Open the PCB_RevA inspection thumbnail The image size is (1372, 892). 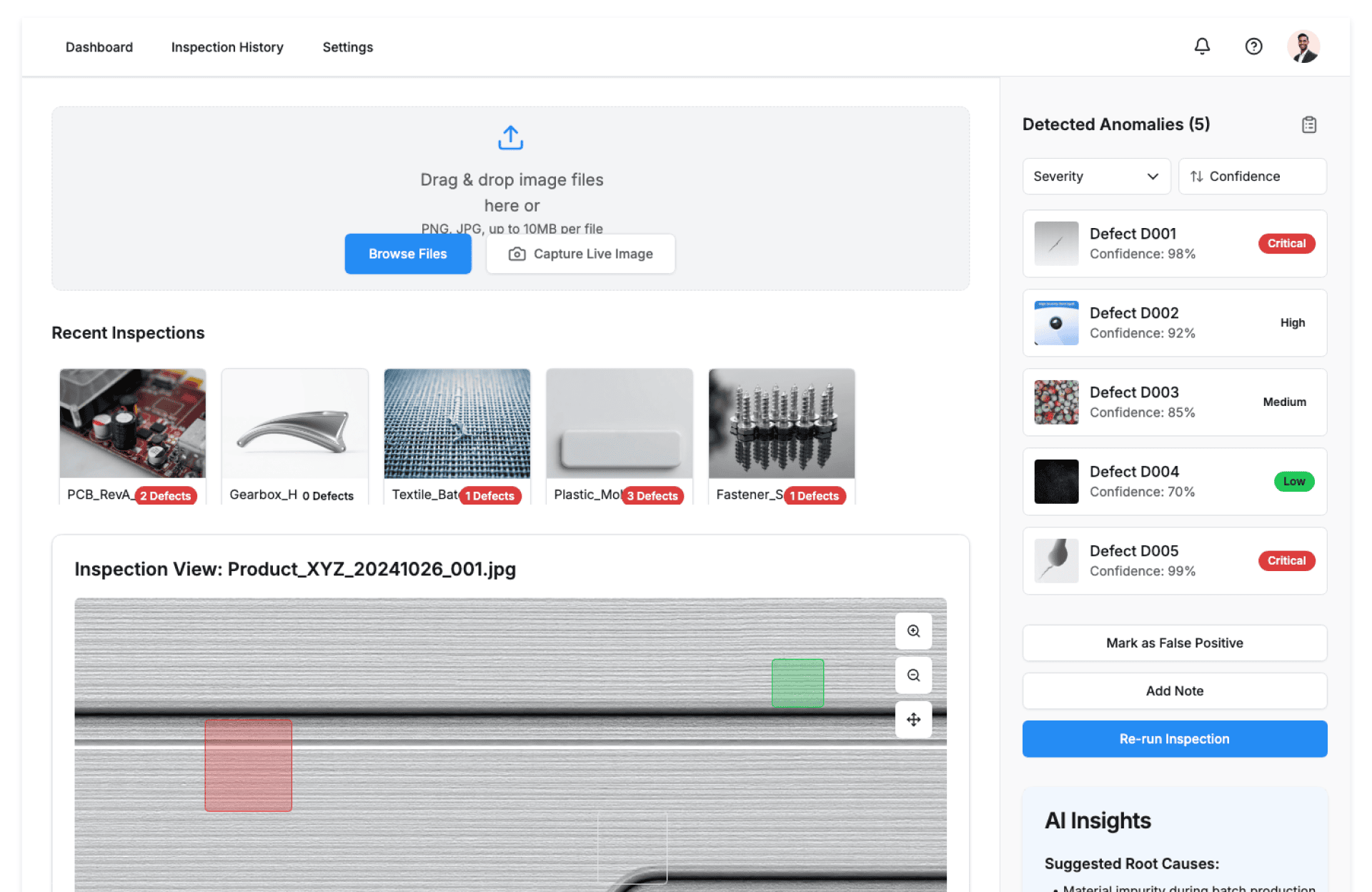[133, 423]
